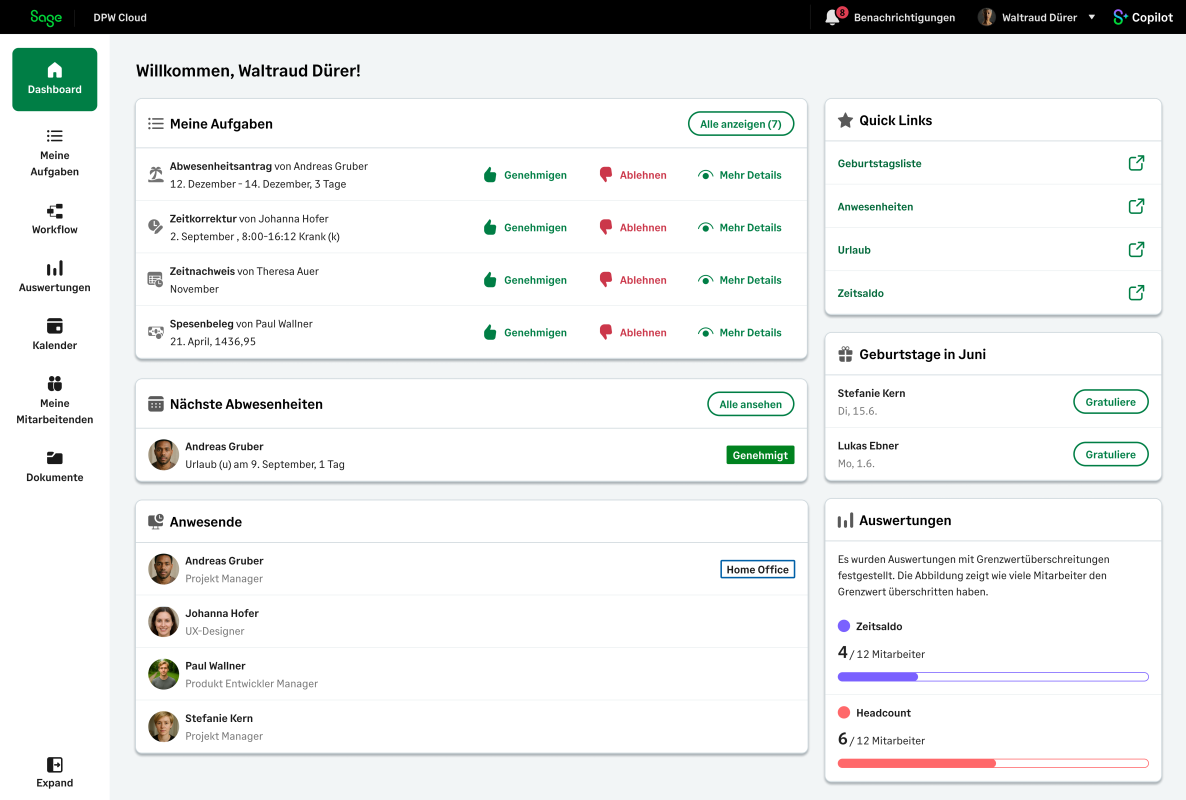Show all seven tasks with Alle anzeigen
The image size is (1186, 800).
tap(740, 124)
